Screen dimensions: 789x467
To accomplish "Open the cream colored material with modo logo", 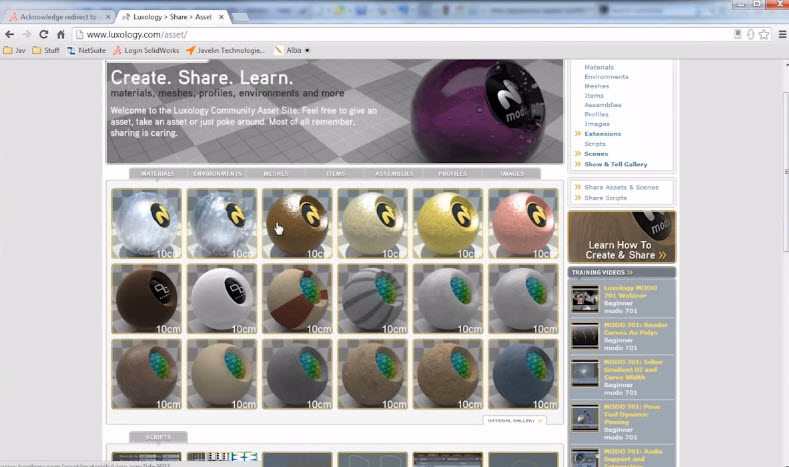I will click(x=372, y=223).
